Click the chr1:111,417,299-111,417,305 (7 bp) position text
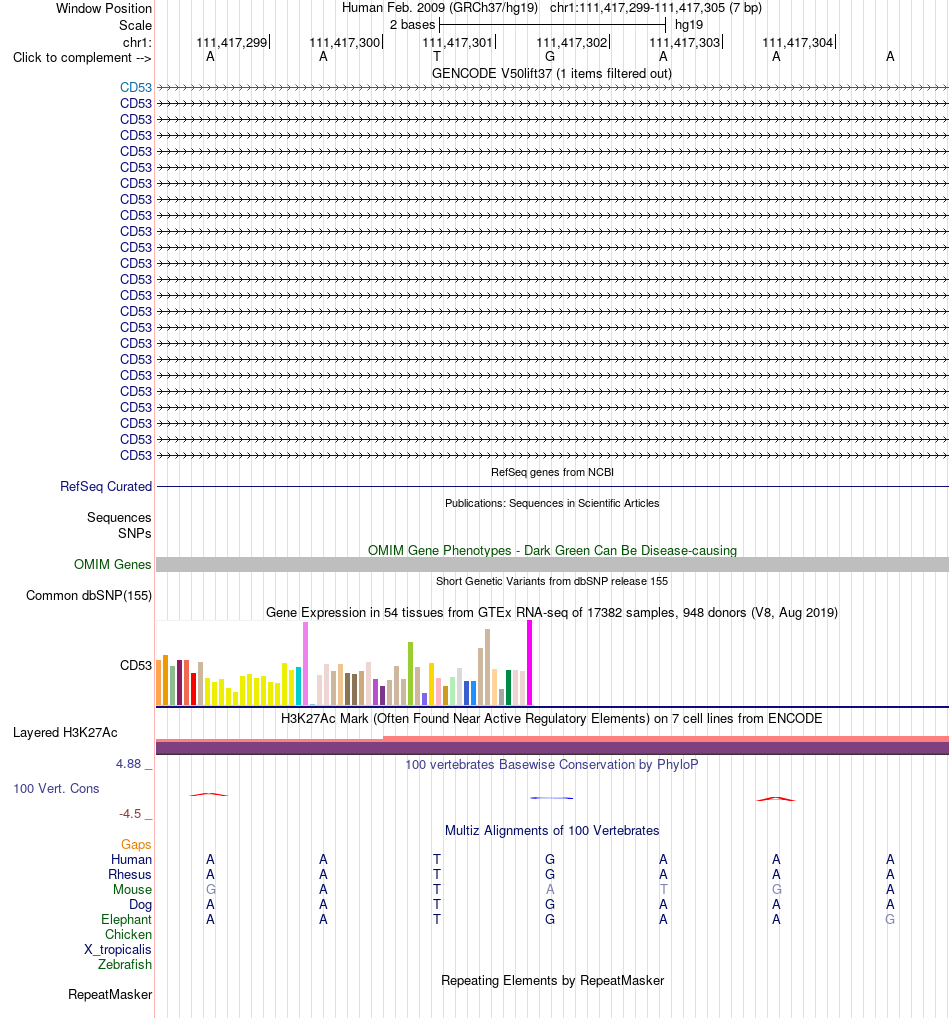This screenshot has height=1018, width=950. 656,8
